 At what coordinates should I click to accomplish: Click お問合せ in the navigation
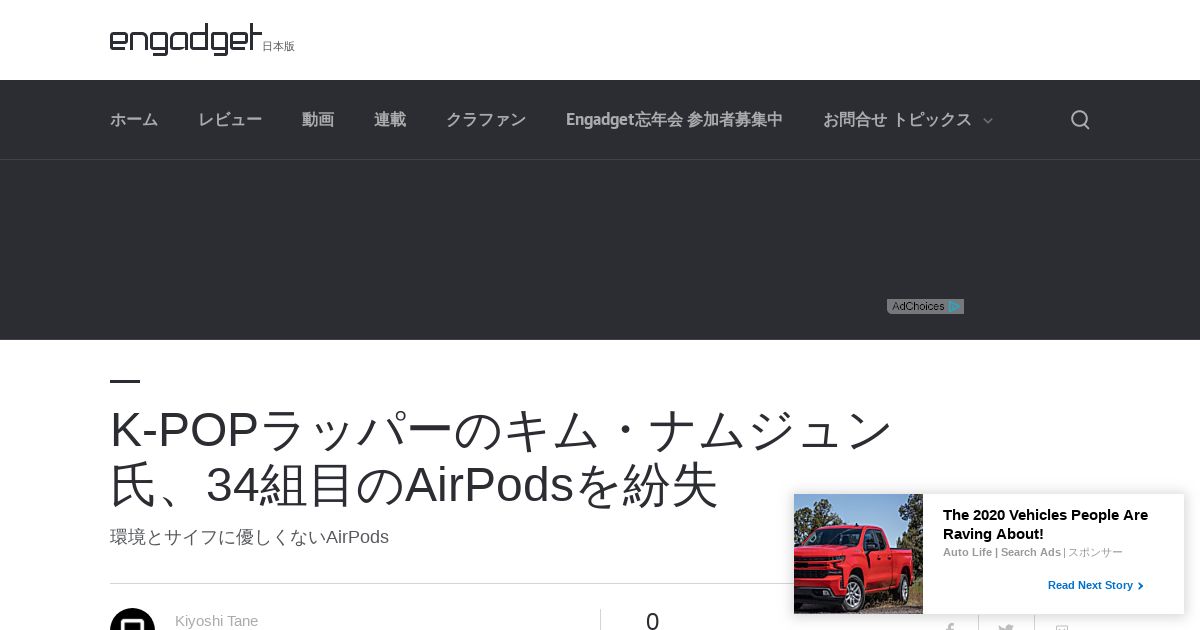(x=855, y=120)
